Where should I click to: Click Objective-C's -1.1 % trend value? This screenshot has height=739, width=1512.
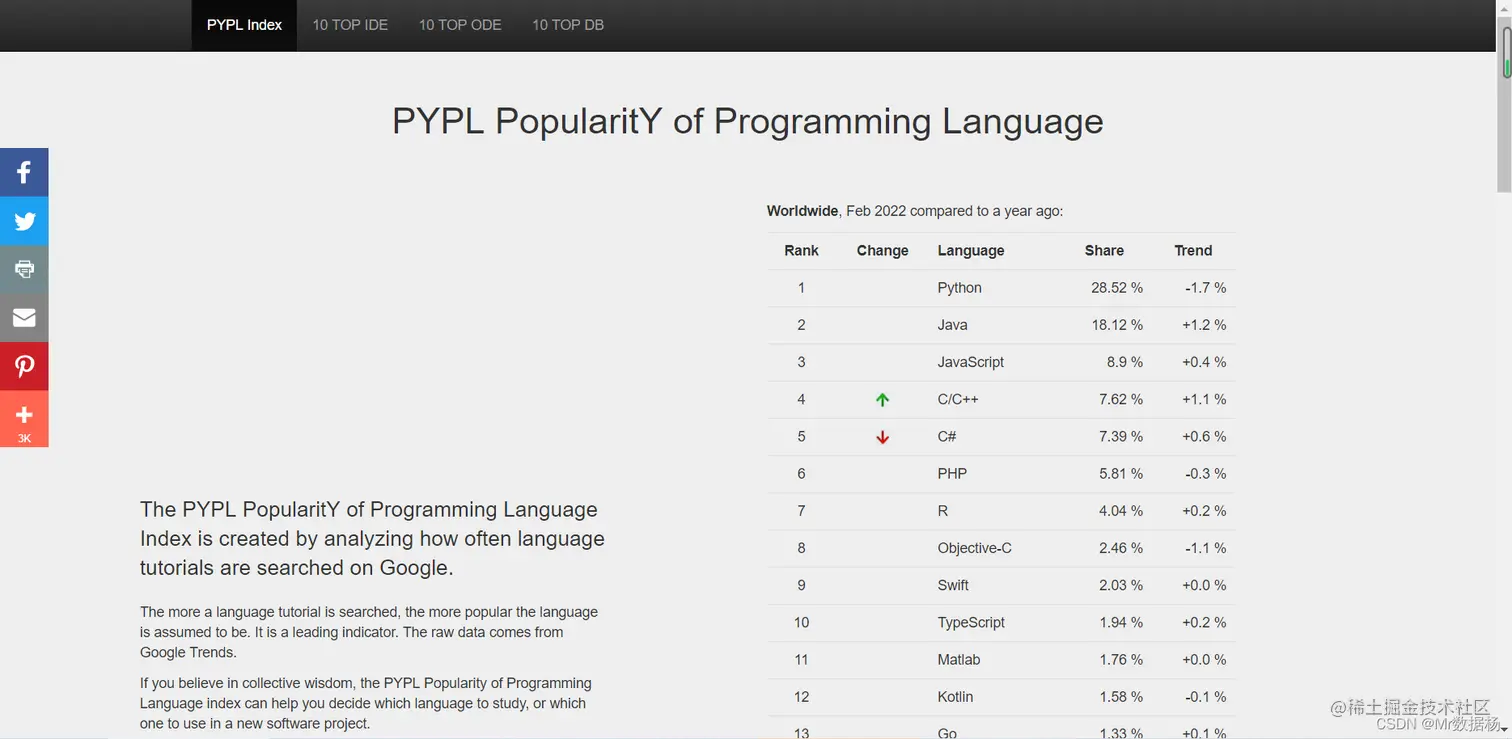(1206, 548)
